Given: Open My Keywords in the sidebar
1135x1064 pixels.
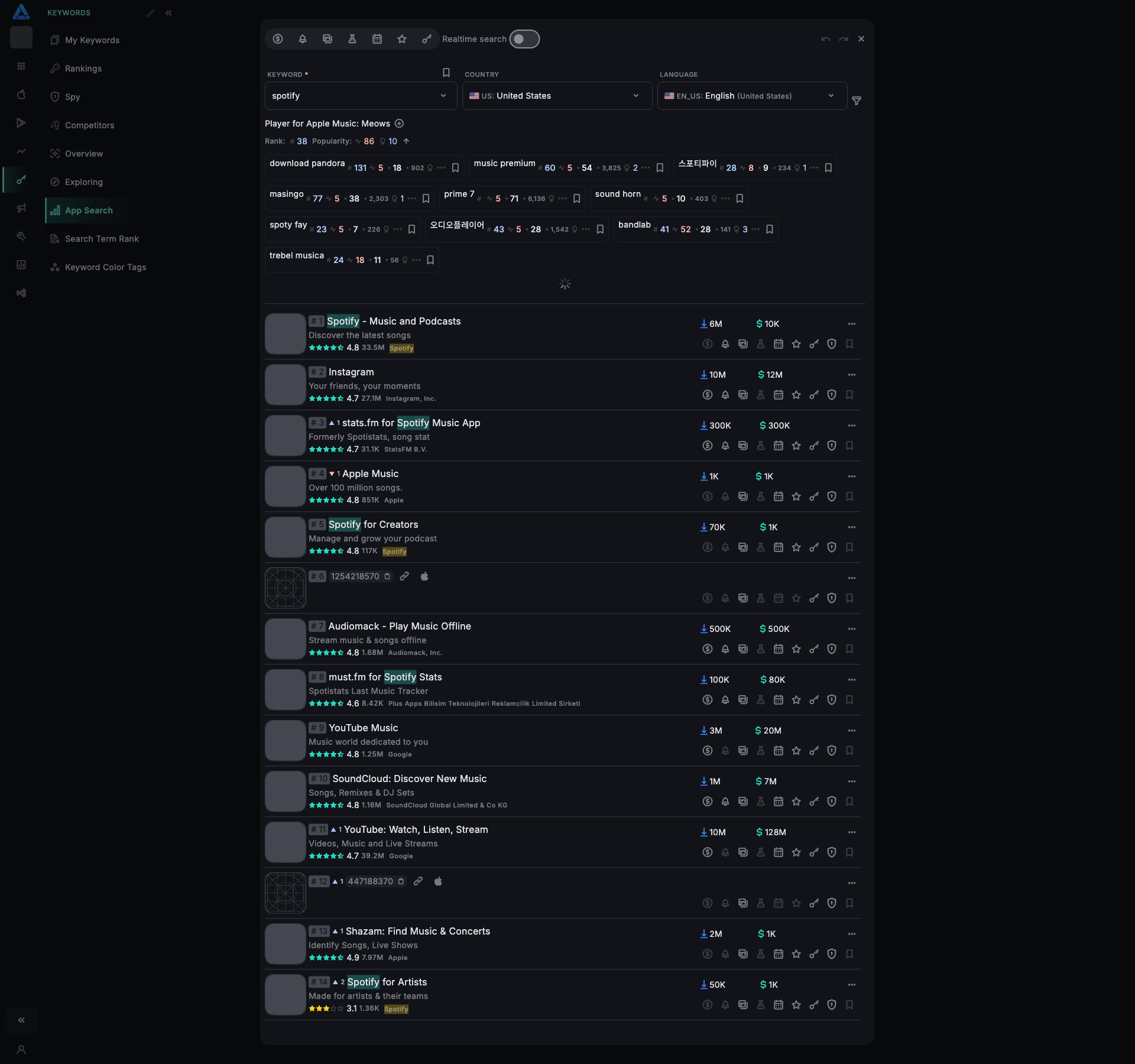Looking at the screenshot, I should click(x=92, y=40).
